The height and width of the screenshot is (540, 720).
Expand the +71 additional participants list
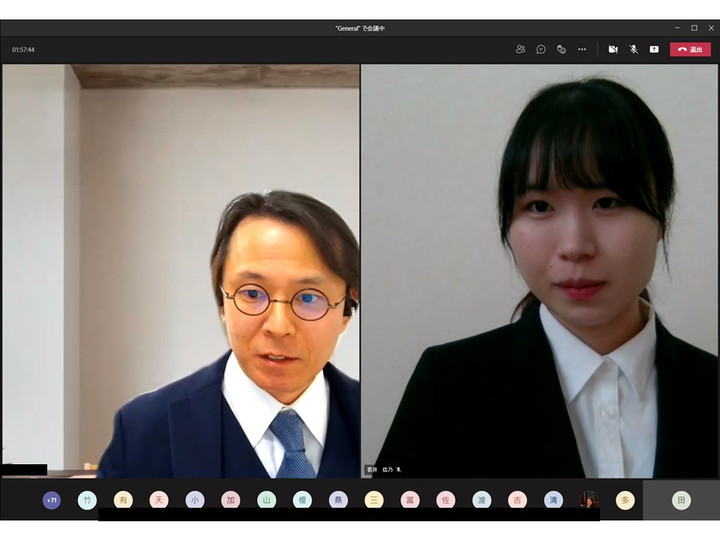point(52,500)
